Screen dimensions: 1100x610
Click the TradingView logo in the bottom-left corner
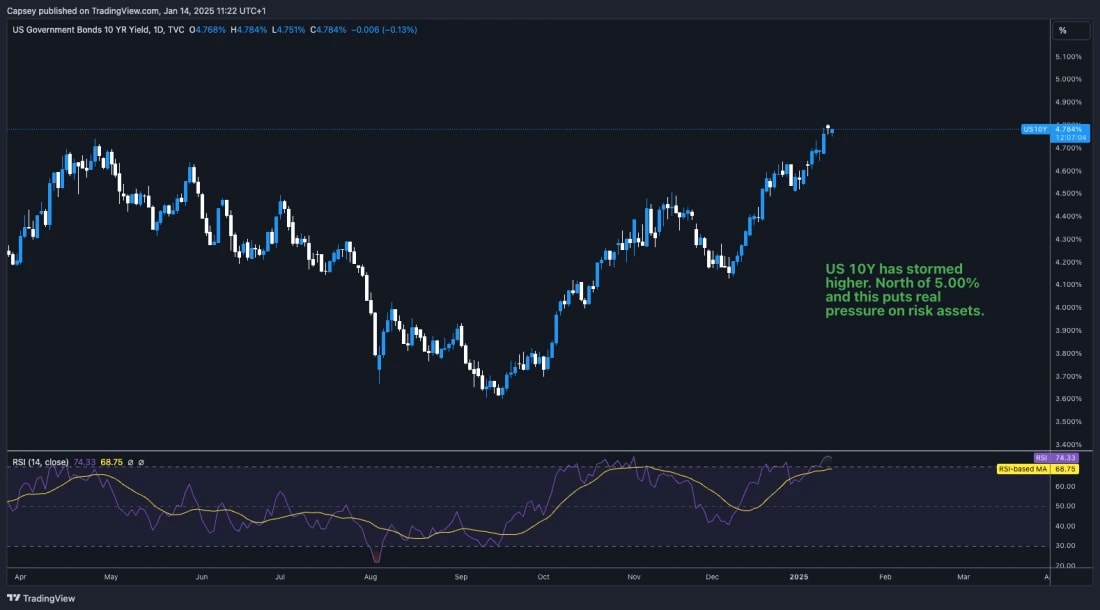click(x=14, y=599)
